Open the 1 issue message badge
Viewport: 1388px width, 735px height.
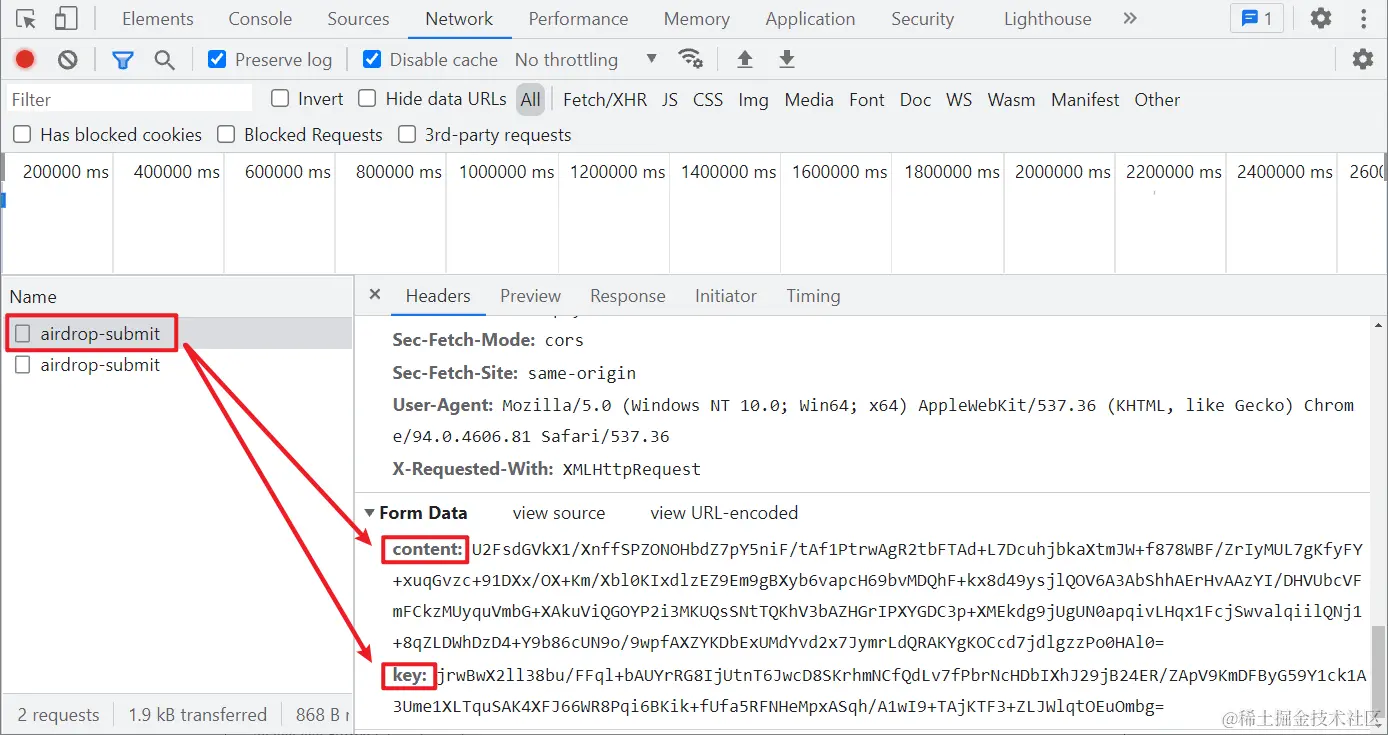click(x=1257, y=18)
